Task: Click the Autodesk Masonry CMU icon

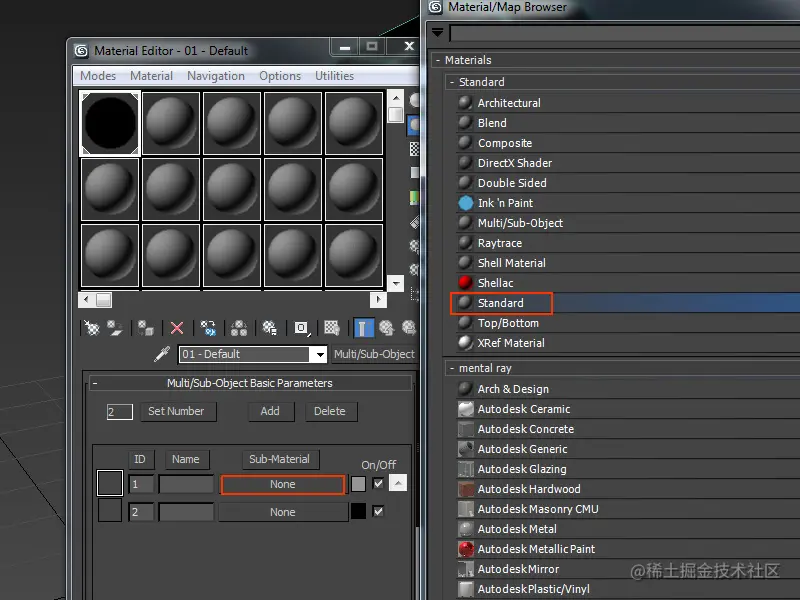Action: pos(465,509)
